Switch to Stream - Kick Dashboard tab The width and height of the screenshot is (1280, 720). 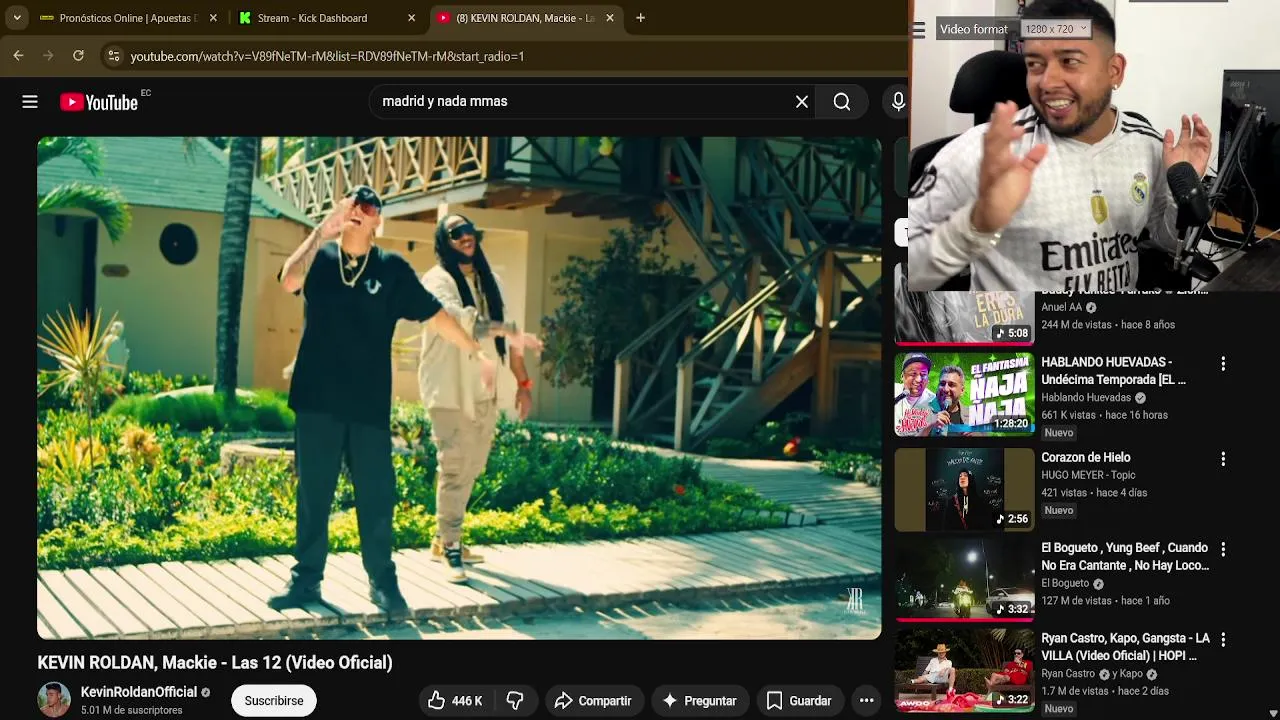(x=326, y=18)
